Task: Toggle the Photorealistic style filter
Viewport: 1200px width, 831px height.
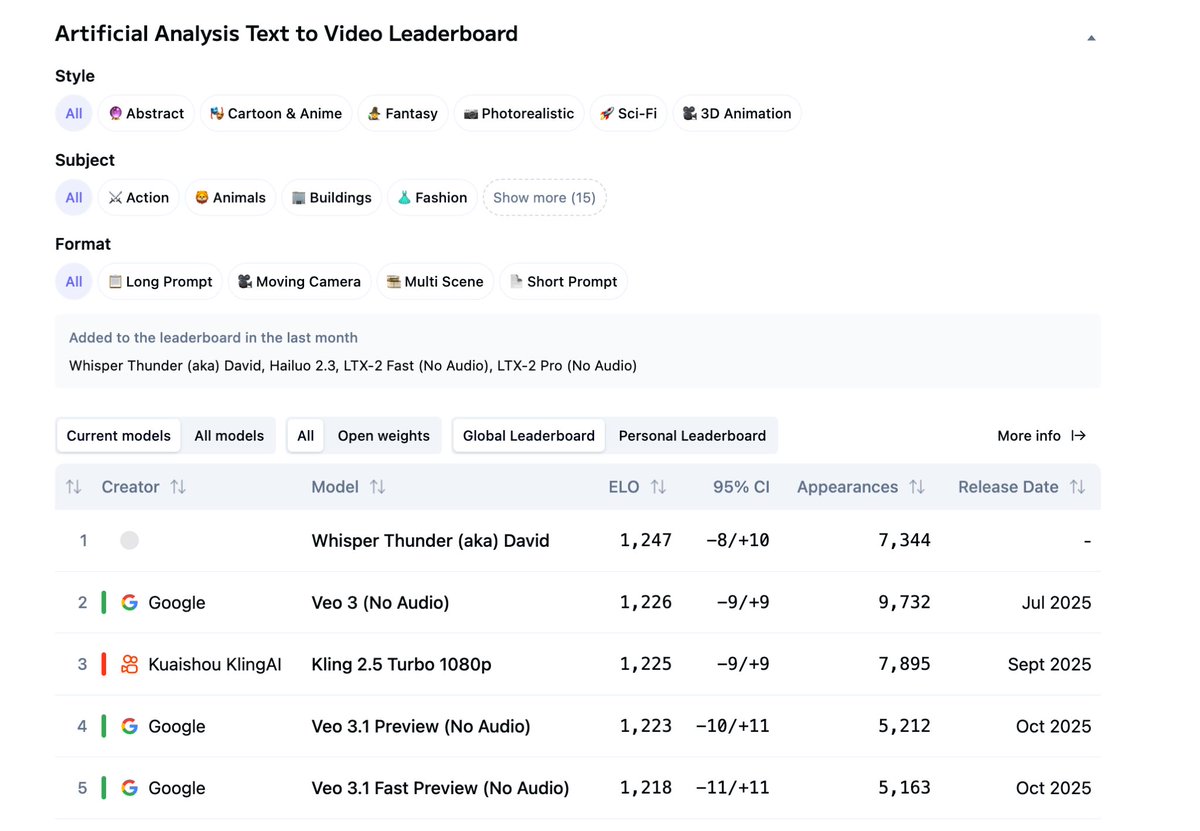Action: [518, 113]
